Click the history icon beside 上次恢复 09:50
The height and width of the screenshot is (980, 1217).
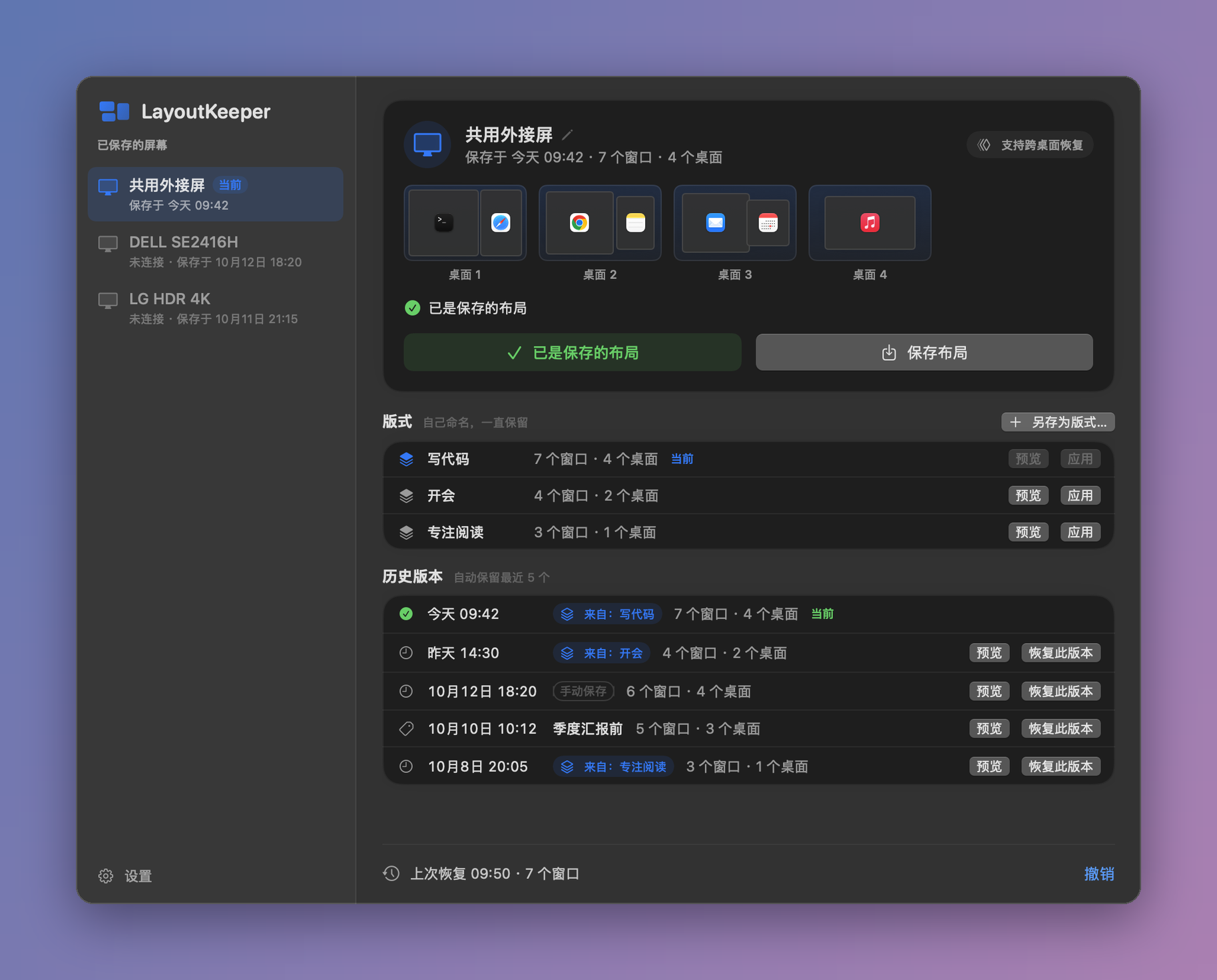[x=391, y=873]
